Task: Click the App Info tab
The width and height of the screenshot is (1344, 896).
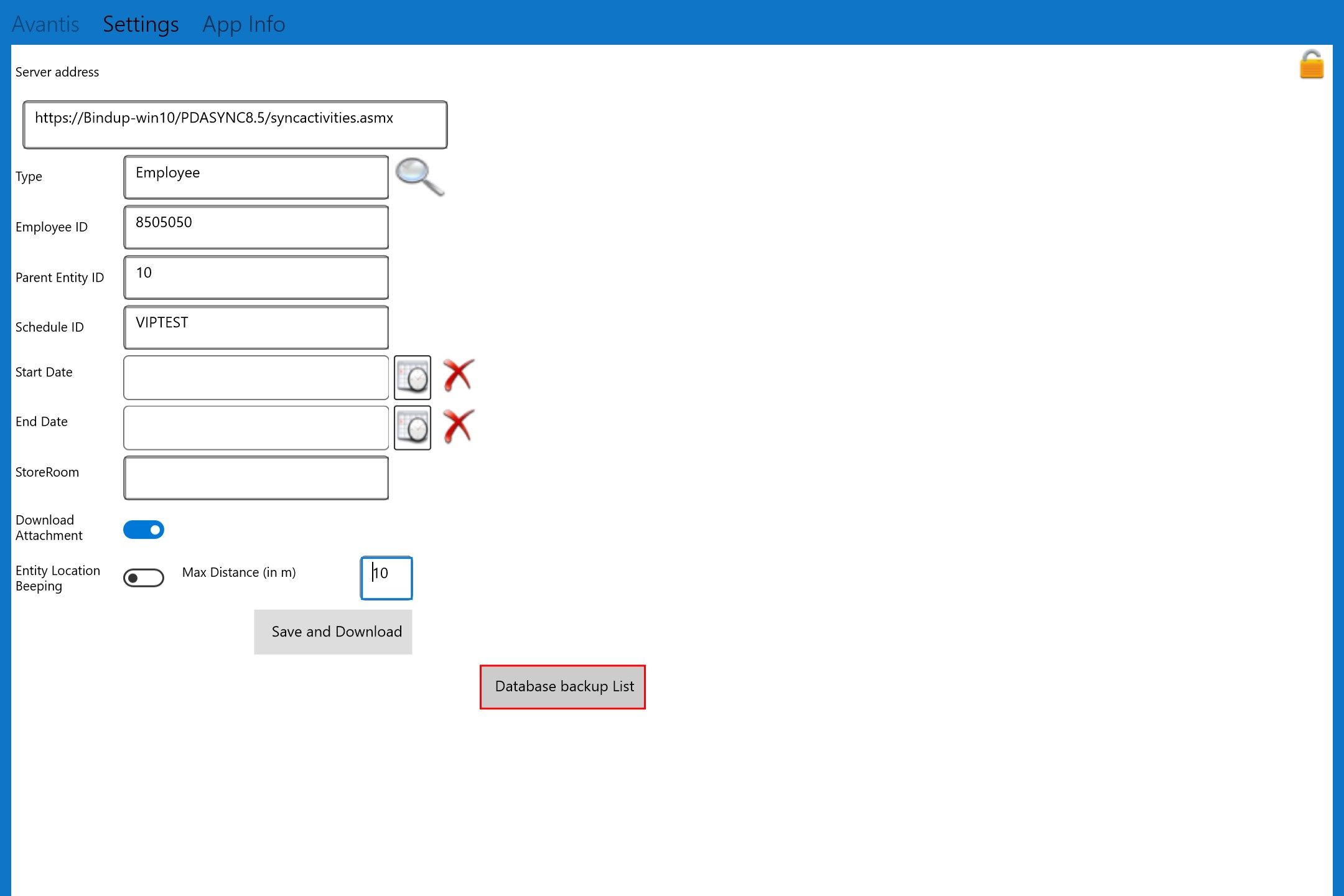Action: [x=244, y=22]
